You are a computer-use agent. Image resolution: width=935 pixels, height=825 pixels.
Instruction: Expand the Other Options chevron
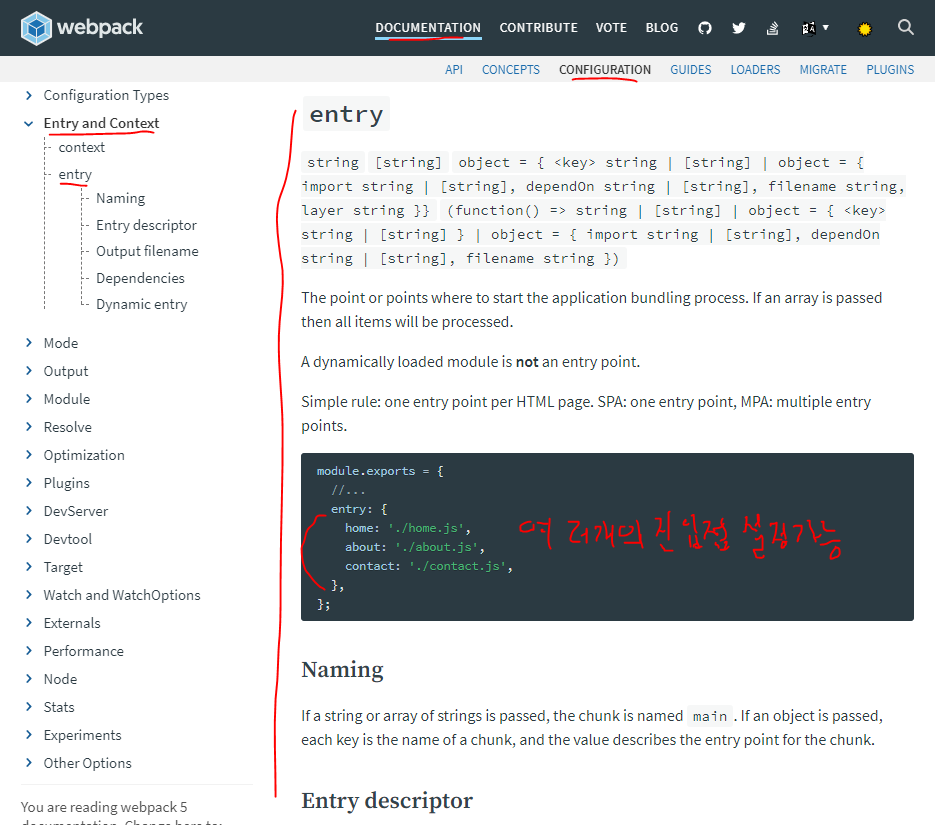[x=29, y=762]
